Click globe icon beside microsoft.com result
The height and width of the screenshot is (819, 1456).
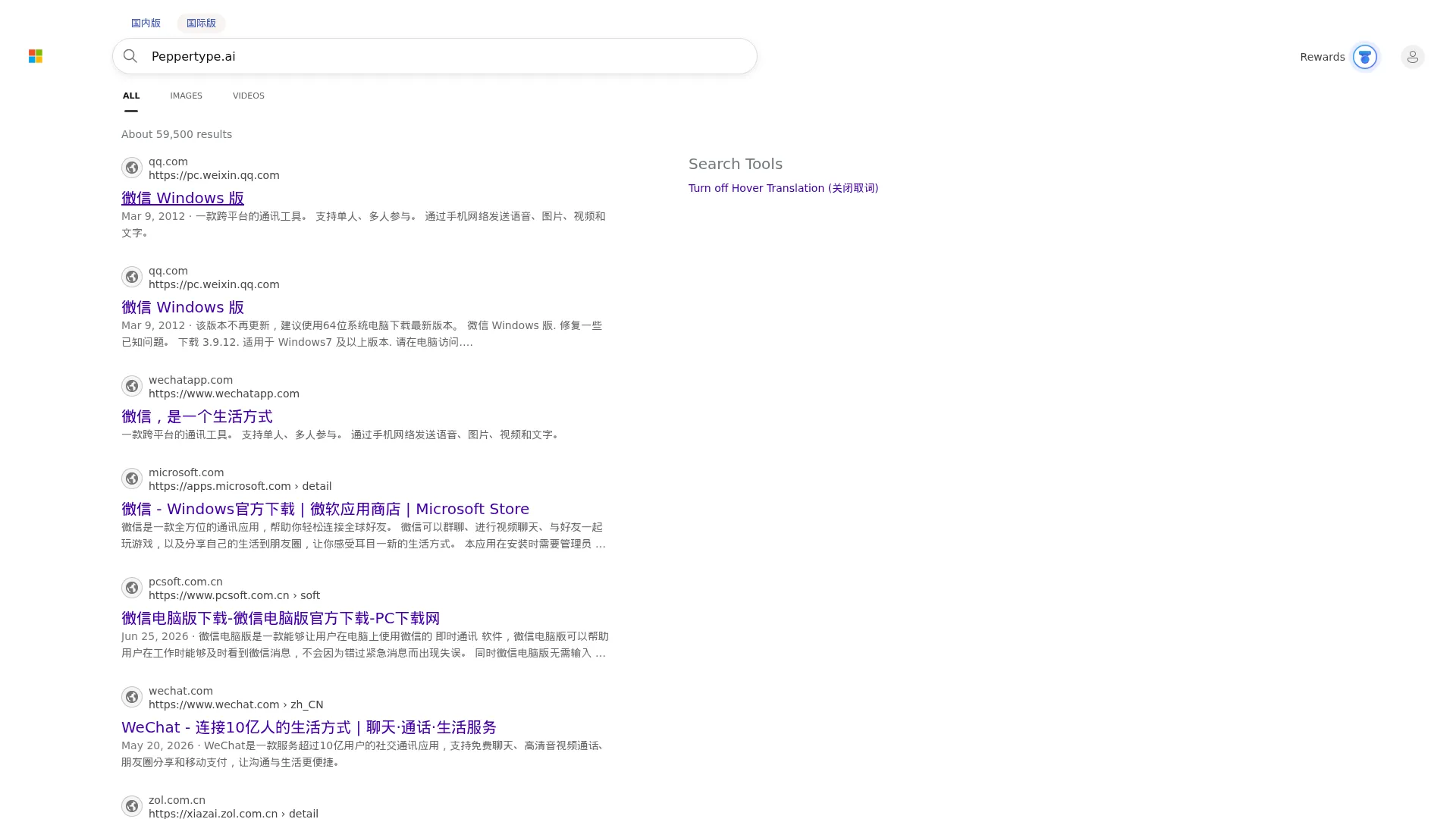coord(132,479)
